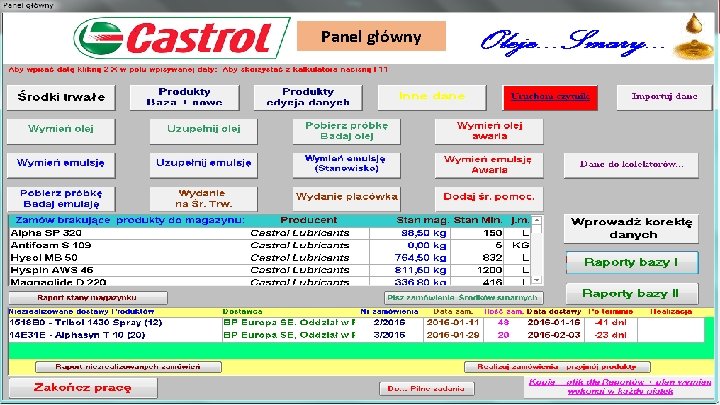
Task: Click Wymień emulsję (Stanowisko) button
Action: [347, 165]
